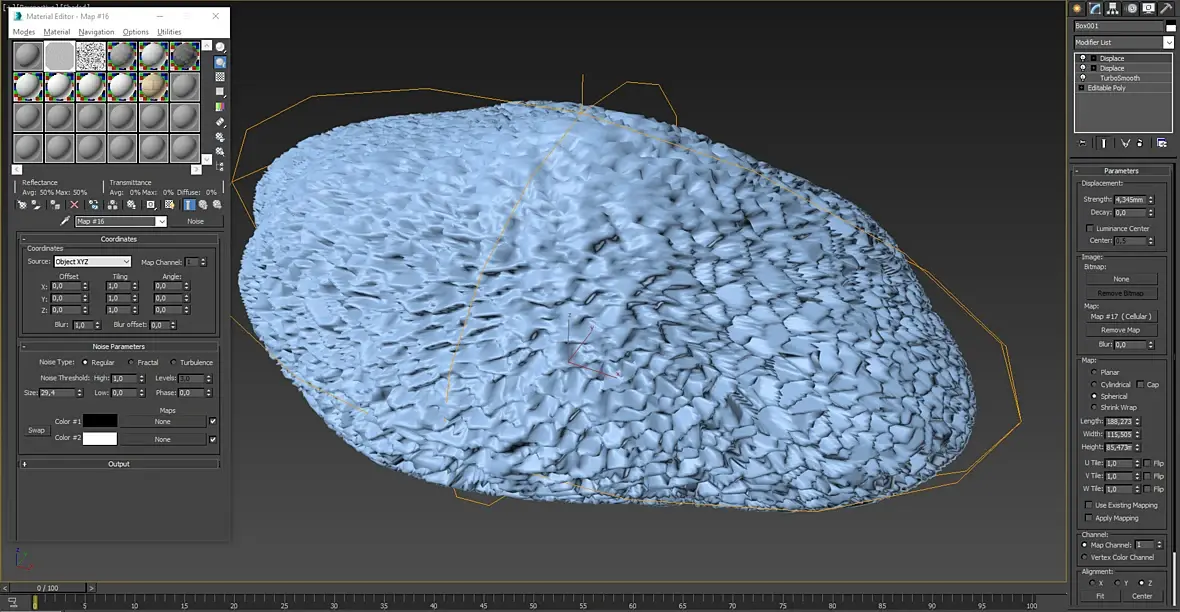
Task: Click red X Reset Map icon
Action: click(74, 205)
